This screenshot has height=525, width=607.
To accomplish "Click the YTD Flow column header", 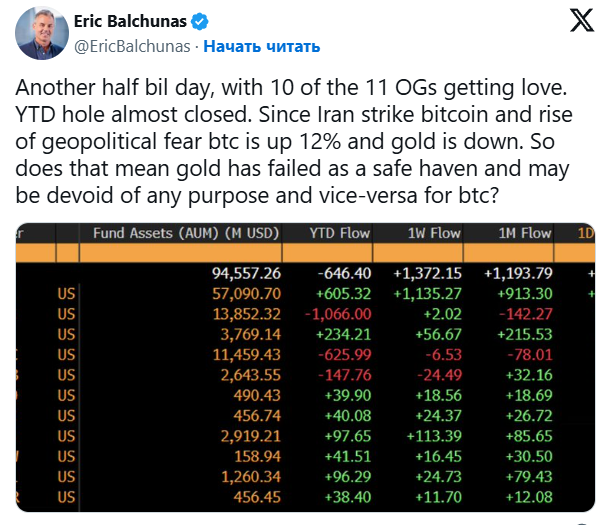I will [342, 233].
